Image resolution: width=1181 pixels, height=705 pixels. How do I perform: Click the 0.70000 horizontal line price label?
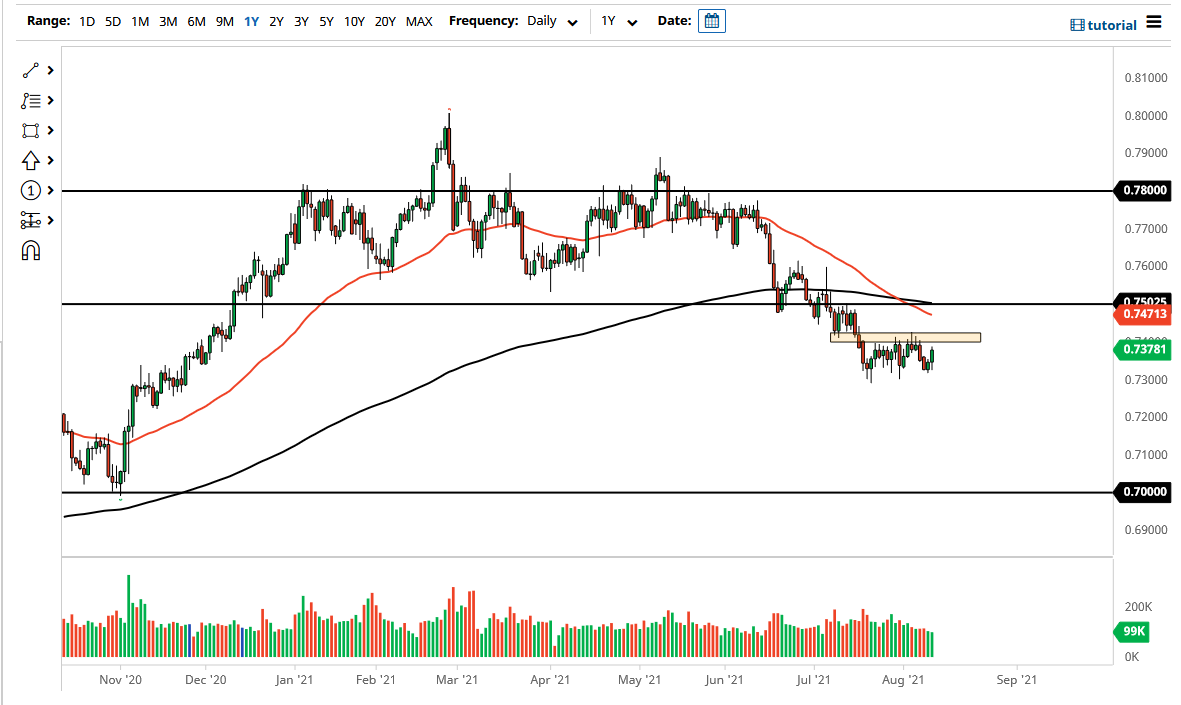(1143, 492)
